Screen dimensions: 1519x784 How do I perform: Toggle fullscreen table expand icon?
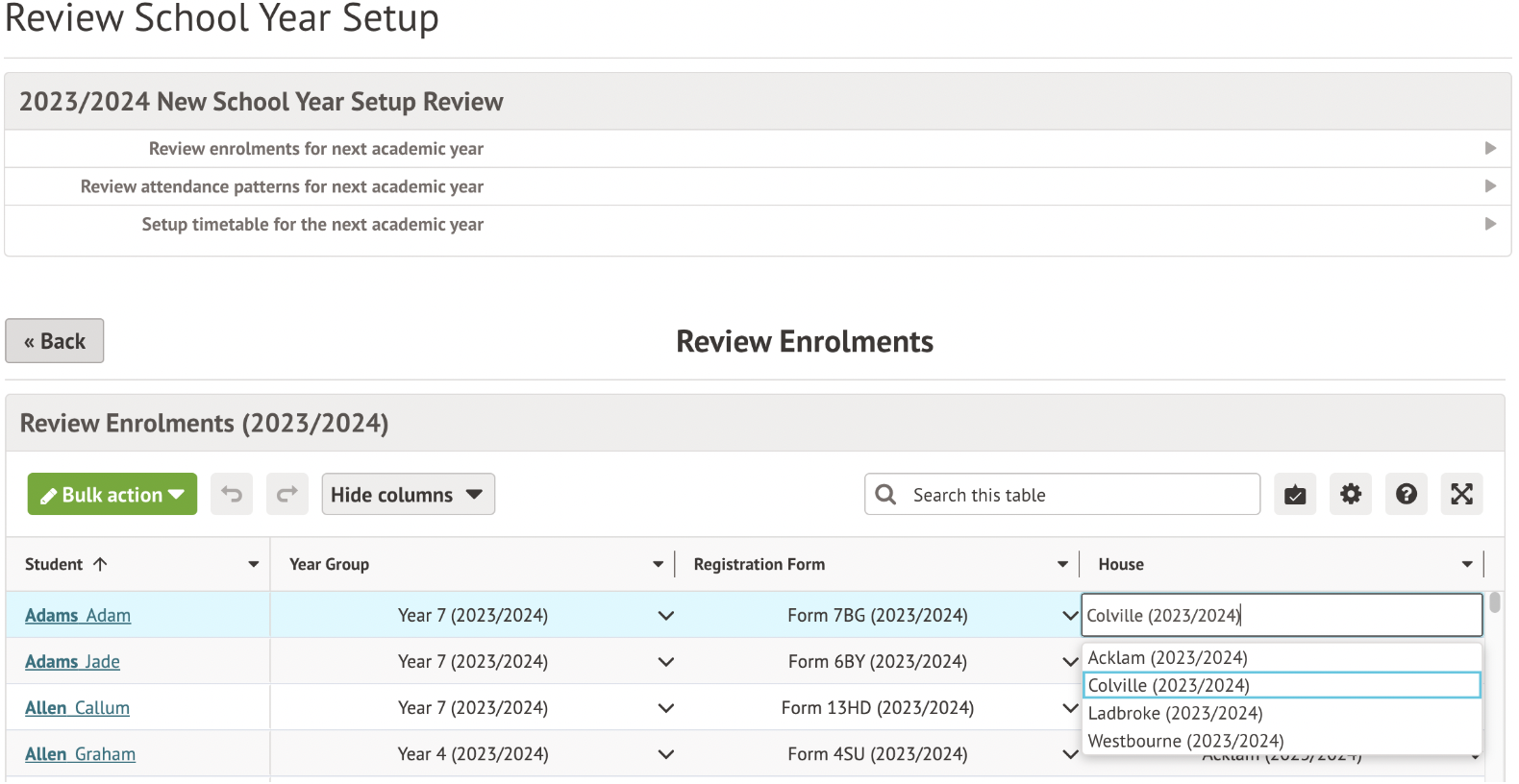pyautogui.click(x=1462, y=494)
